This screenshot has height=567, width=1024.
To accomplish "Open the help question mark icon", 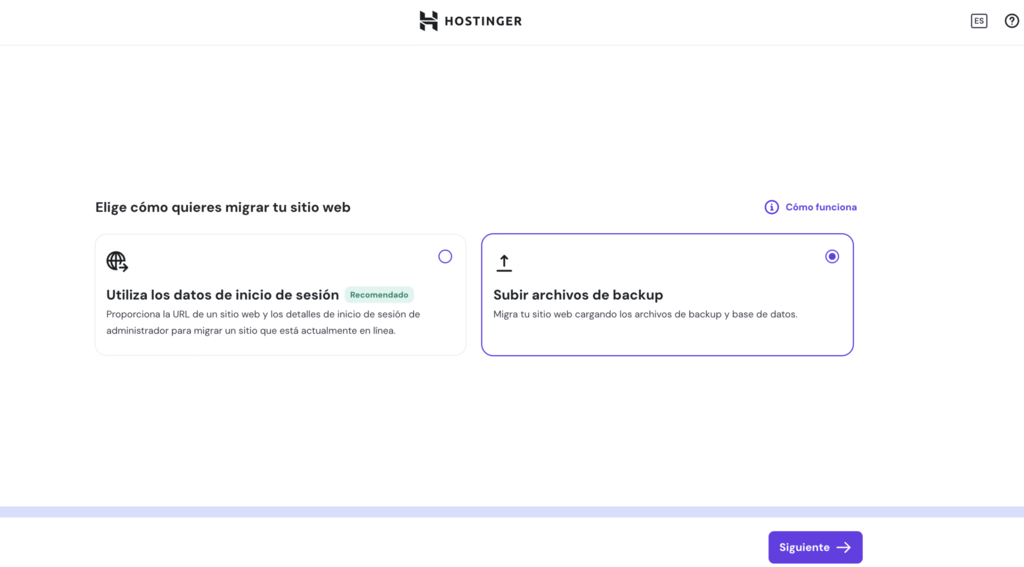I will pos(1011,21).
